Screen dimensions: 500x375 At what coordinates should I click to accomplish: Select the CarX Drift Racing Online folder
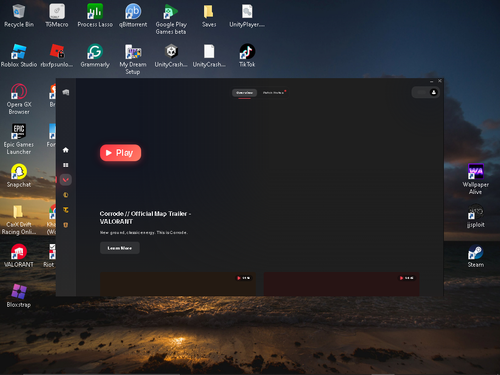pyautogui.click(x=19, y=219)
